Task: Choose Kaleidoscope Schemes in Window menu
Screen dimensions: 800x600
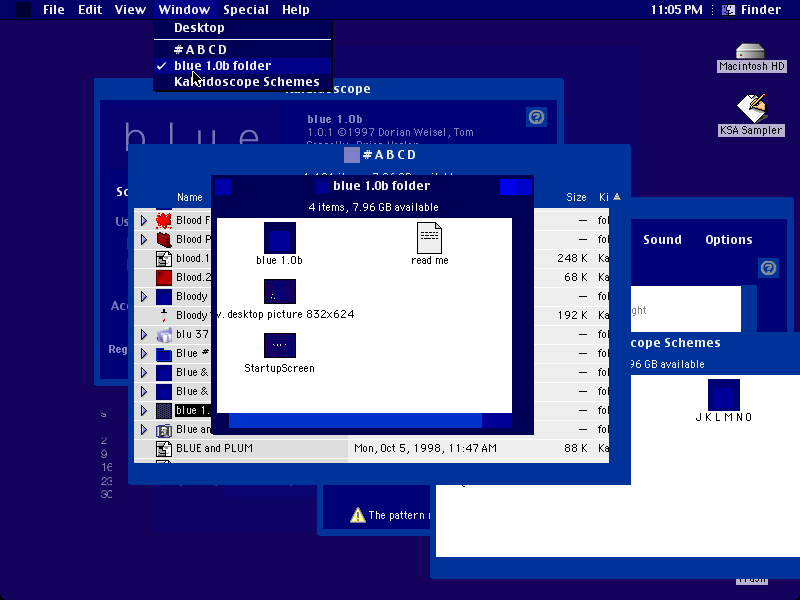Action: click(243, 82)
